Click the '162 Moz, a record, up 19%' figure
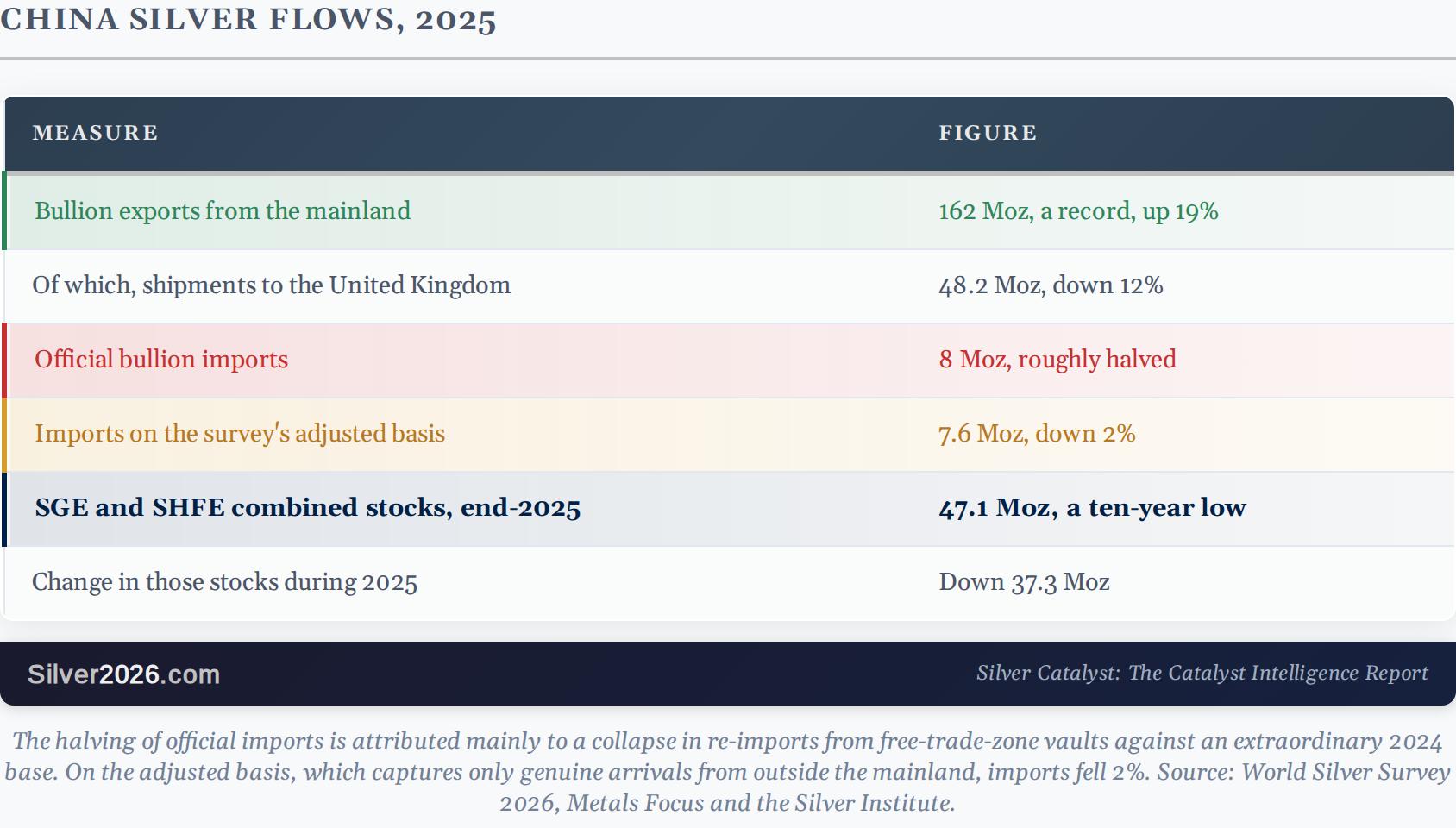Screen dimensions: 1456x828 tap(1078, 211)
